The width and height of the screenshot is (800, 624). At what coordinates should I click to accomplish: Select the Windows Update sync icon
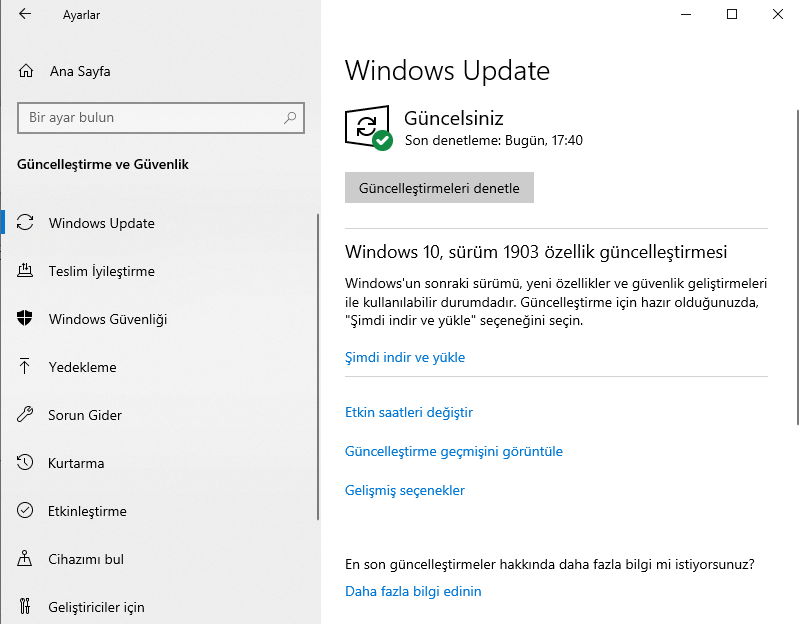25,222
